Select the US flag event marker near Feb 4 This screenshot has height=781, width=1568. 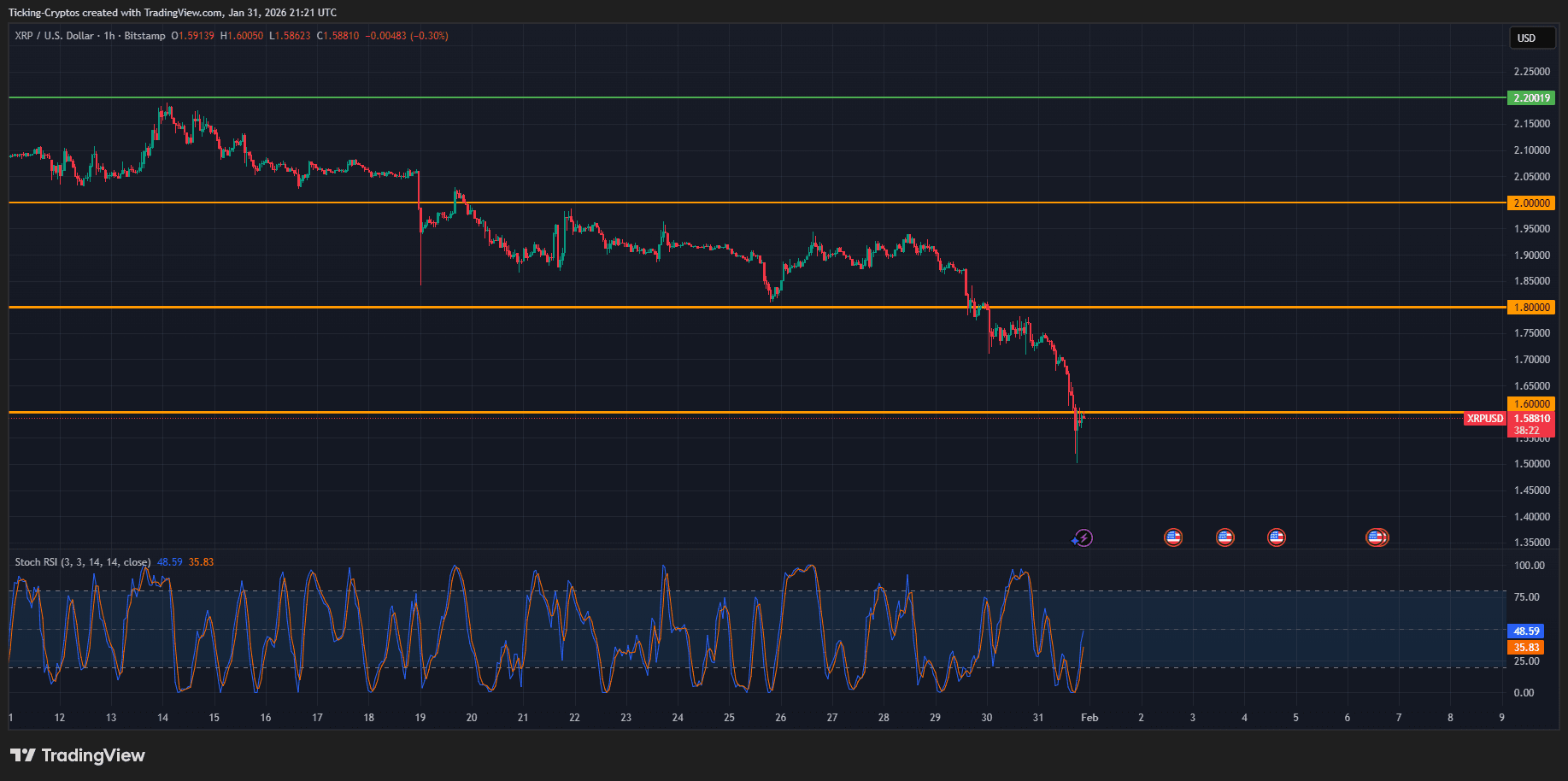coord(1224,537)
